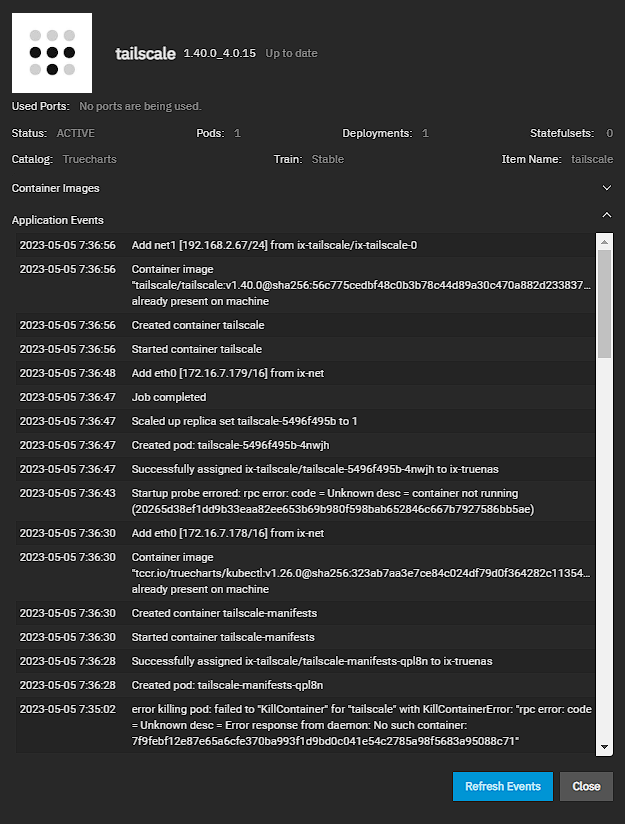Select event 'Successfully assigned ix-tailscale/tailscale-manifests-qpl8n'
Viewport: 625px width, 824px height.
click(305, 662)
